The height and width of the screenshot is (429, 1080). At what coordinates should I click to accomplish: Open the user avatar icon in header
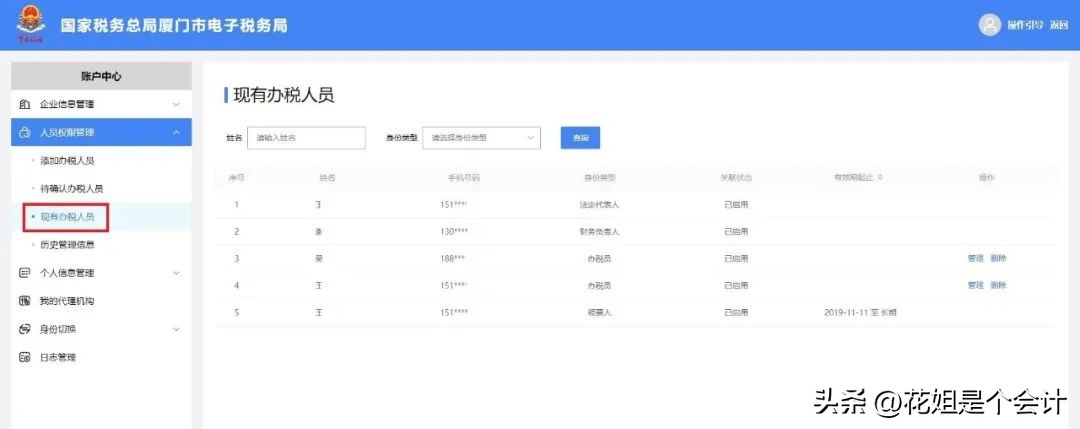(x=989, y=25)
